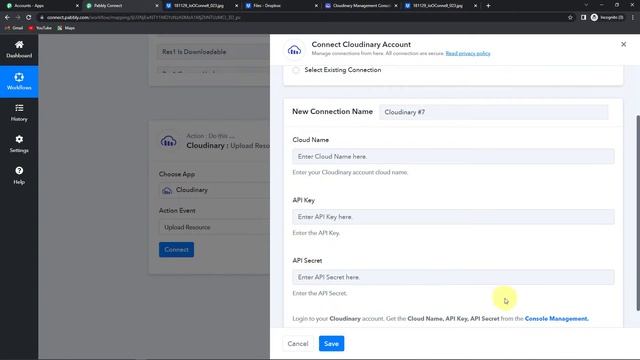Image resolution: width=640 pixels, height=360 pixels.
Task: Open Workflows in the sidebar
Action: [x=19, y=81]
